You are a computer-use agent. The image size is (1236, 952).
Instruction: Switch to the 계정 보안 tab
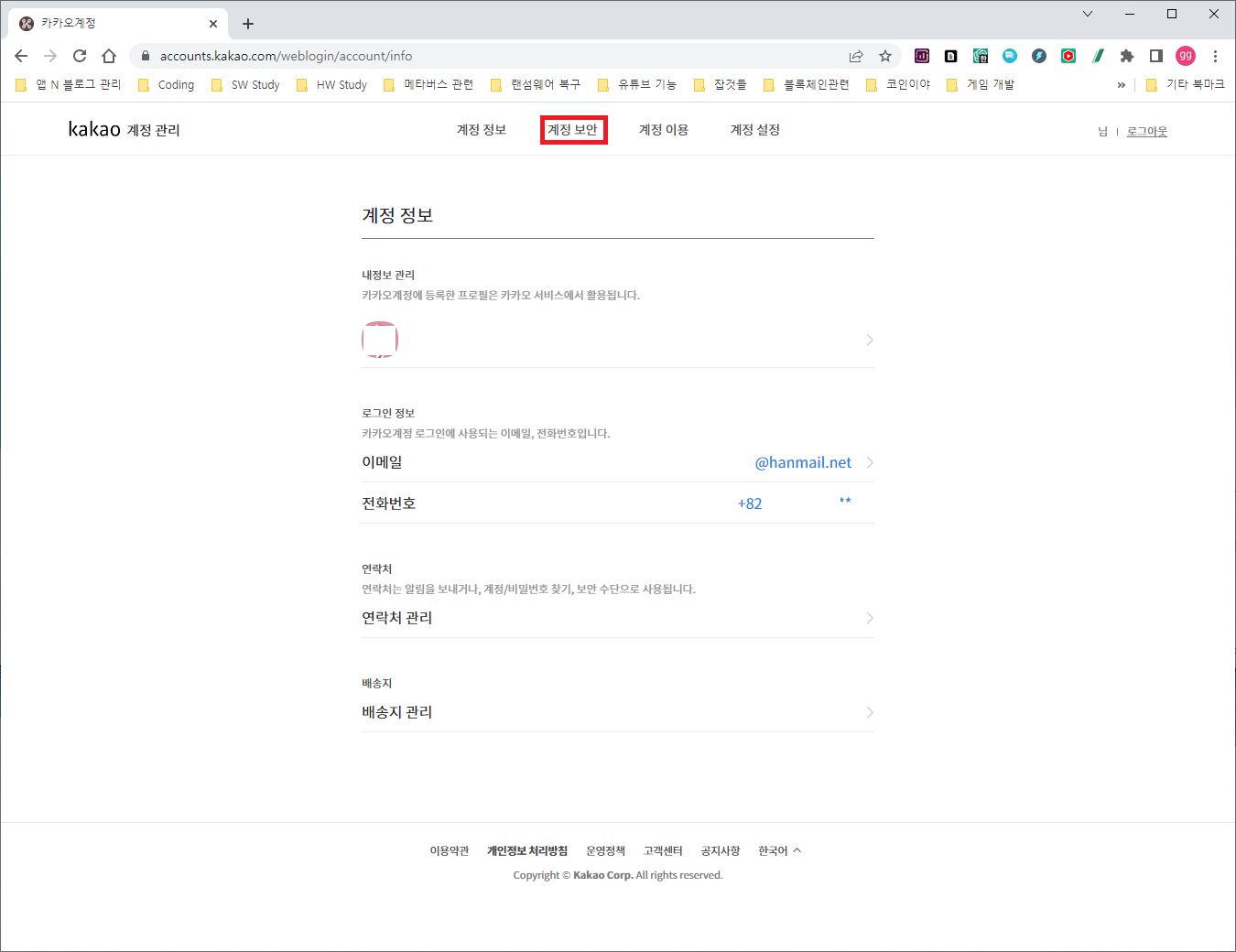click(x=573, y=129)
